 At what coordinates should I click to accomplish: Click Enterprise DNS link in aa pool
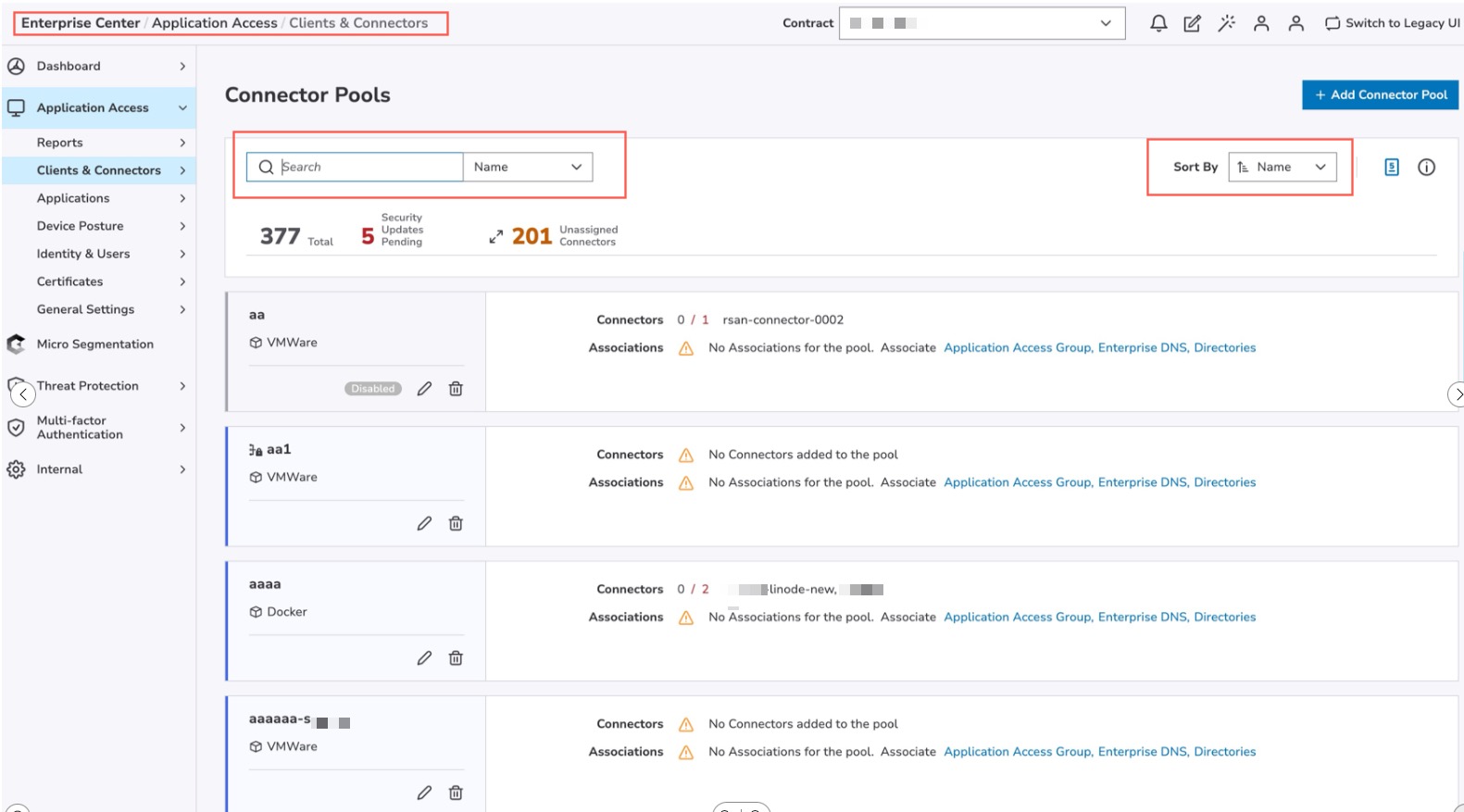click(1142, 348)
